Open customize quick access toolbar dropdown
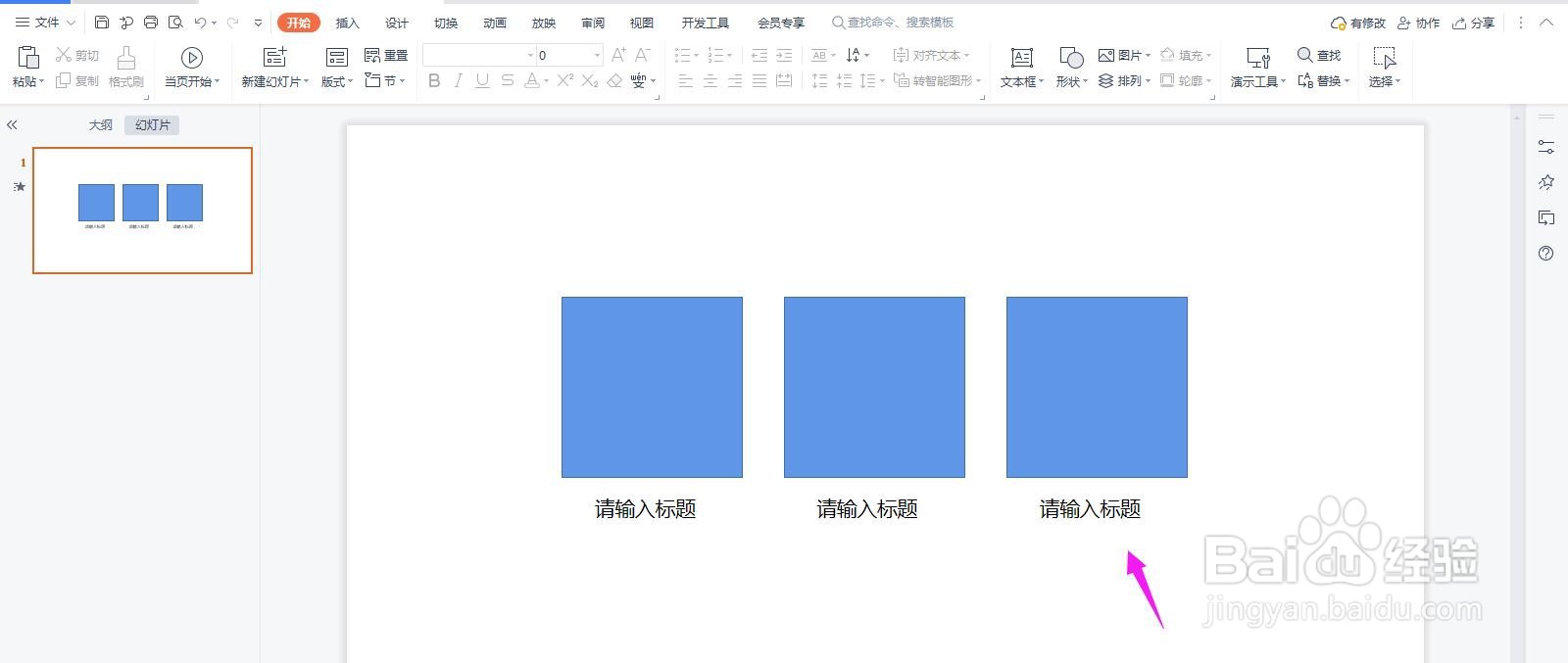 coord(258,22)
